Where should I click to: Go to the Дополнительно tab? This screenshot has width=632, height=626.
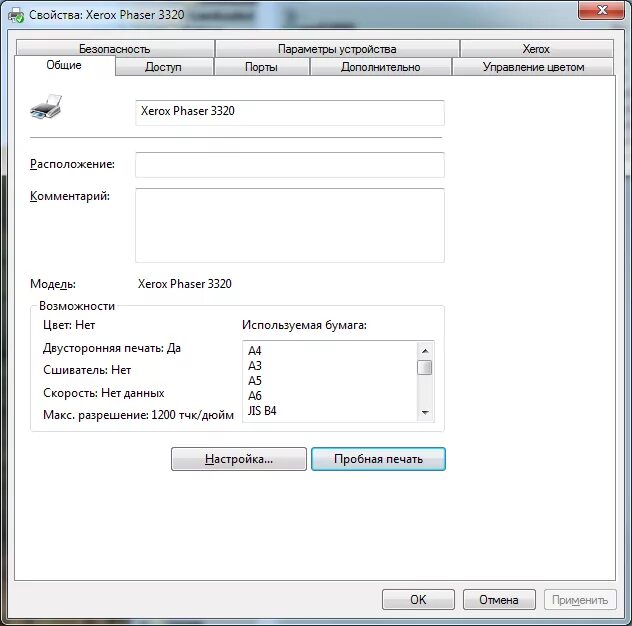[380, 67]
